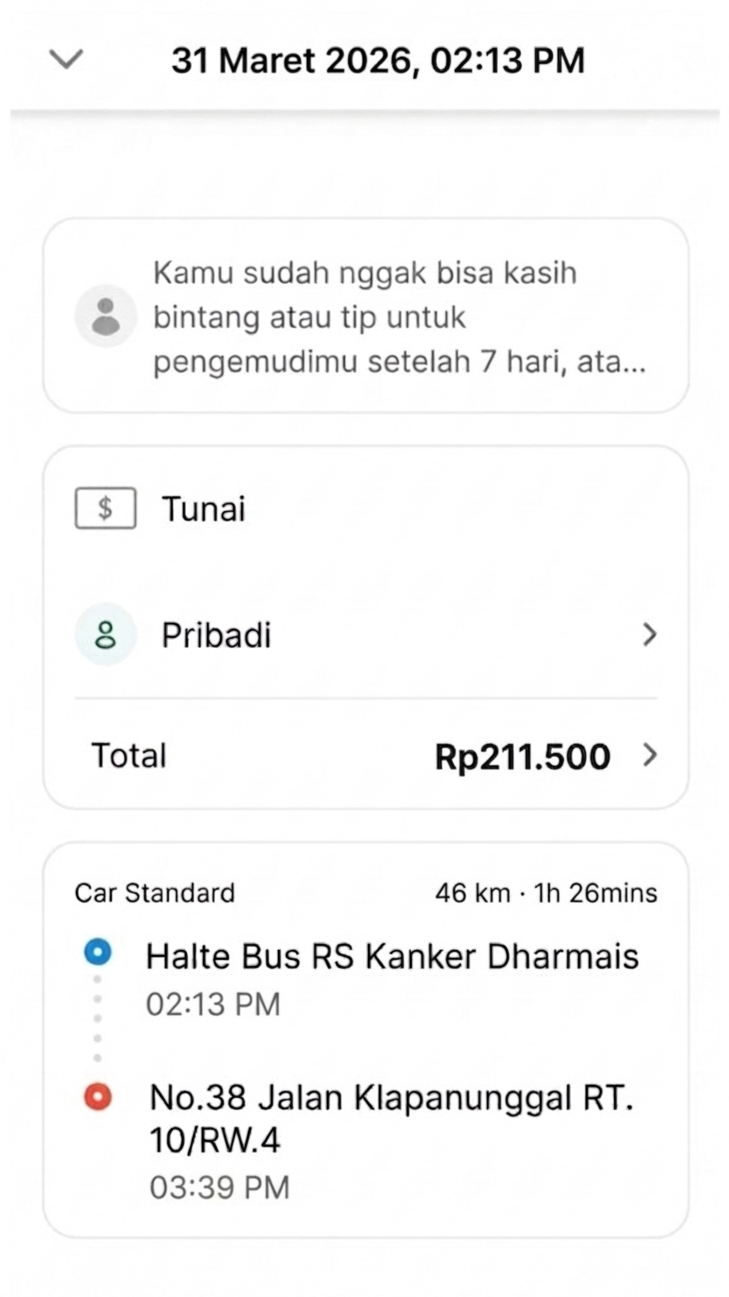Click the blue pickup point marker
Viewport: 729px width, 1297px height.
pyautogui.click(x=98, y=953)
